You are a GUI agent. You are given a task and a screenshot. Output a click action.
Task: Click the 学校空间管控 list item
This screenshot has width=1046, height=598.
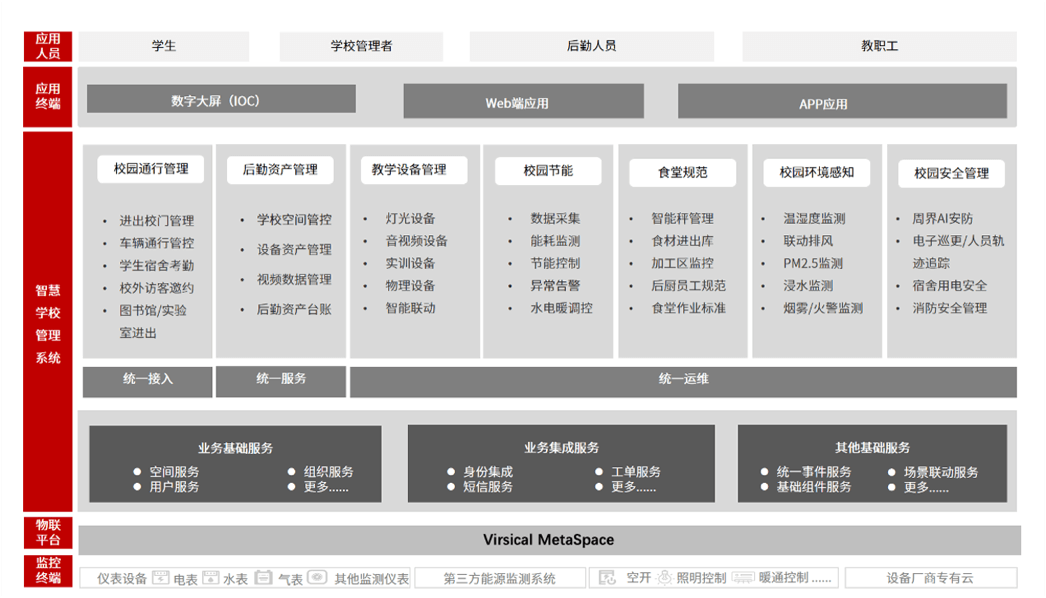[294, 220]
